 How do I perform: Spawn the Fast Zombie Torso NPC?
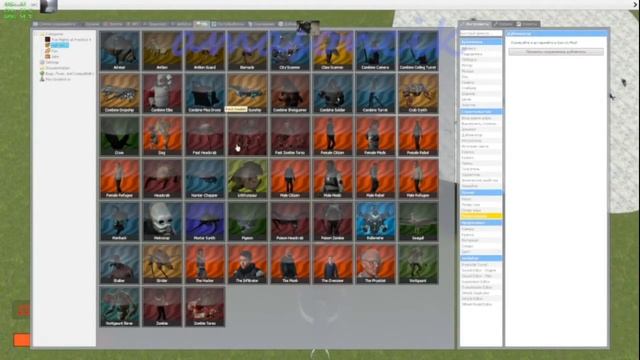(290, 136)
